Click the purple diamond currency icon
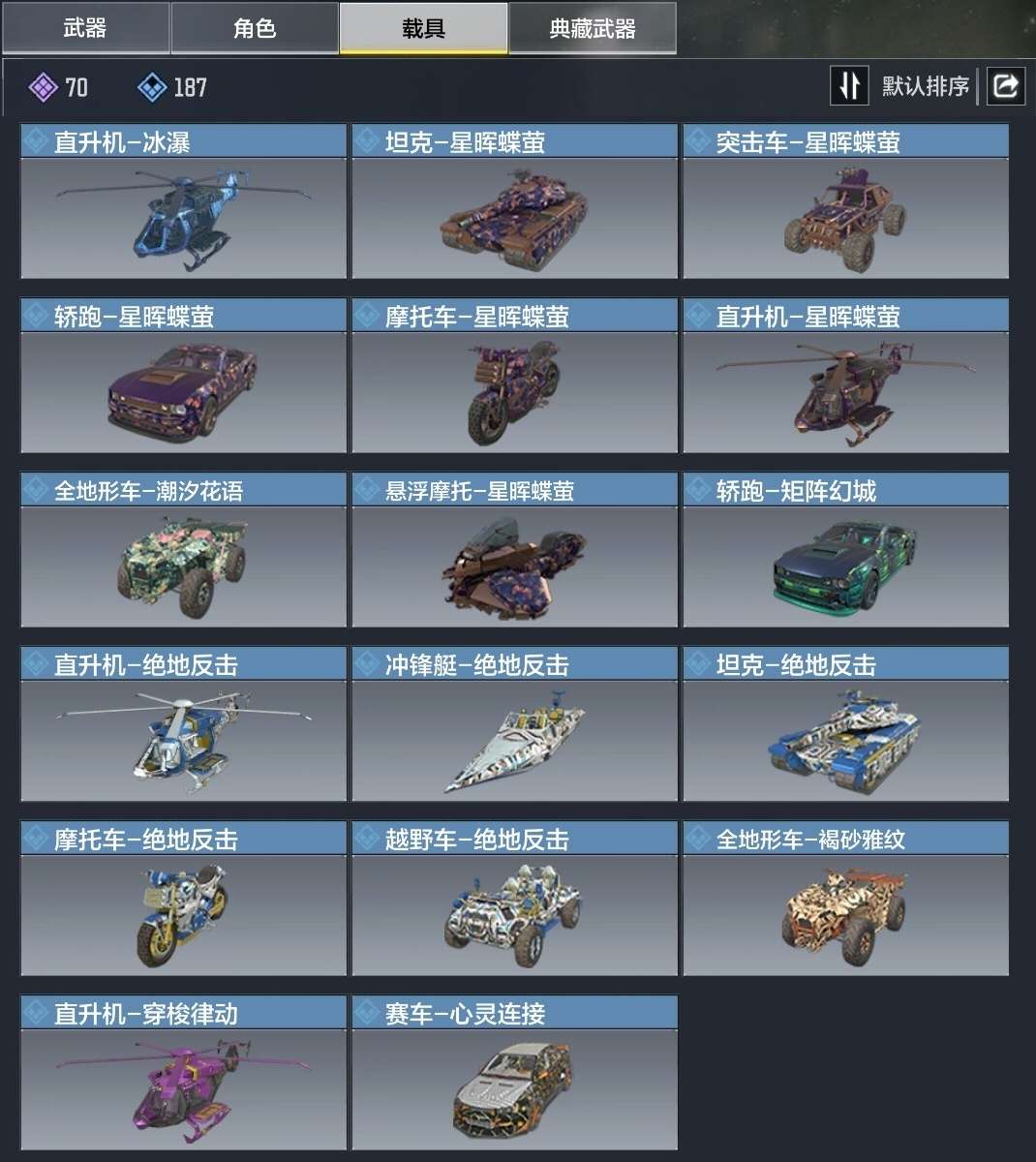 coord(43,88)
